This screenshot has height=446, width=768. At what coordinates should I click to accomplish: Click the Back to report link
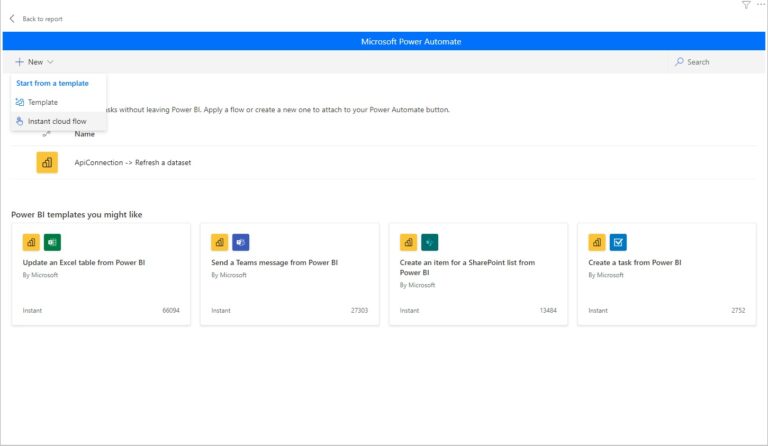(42, 19)
